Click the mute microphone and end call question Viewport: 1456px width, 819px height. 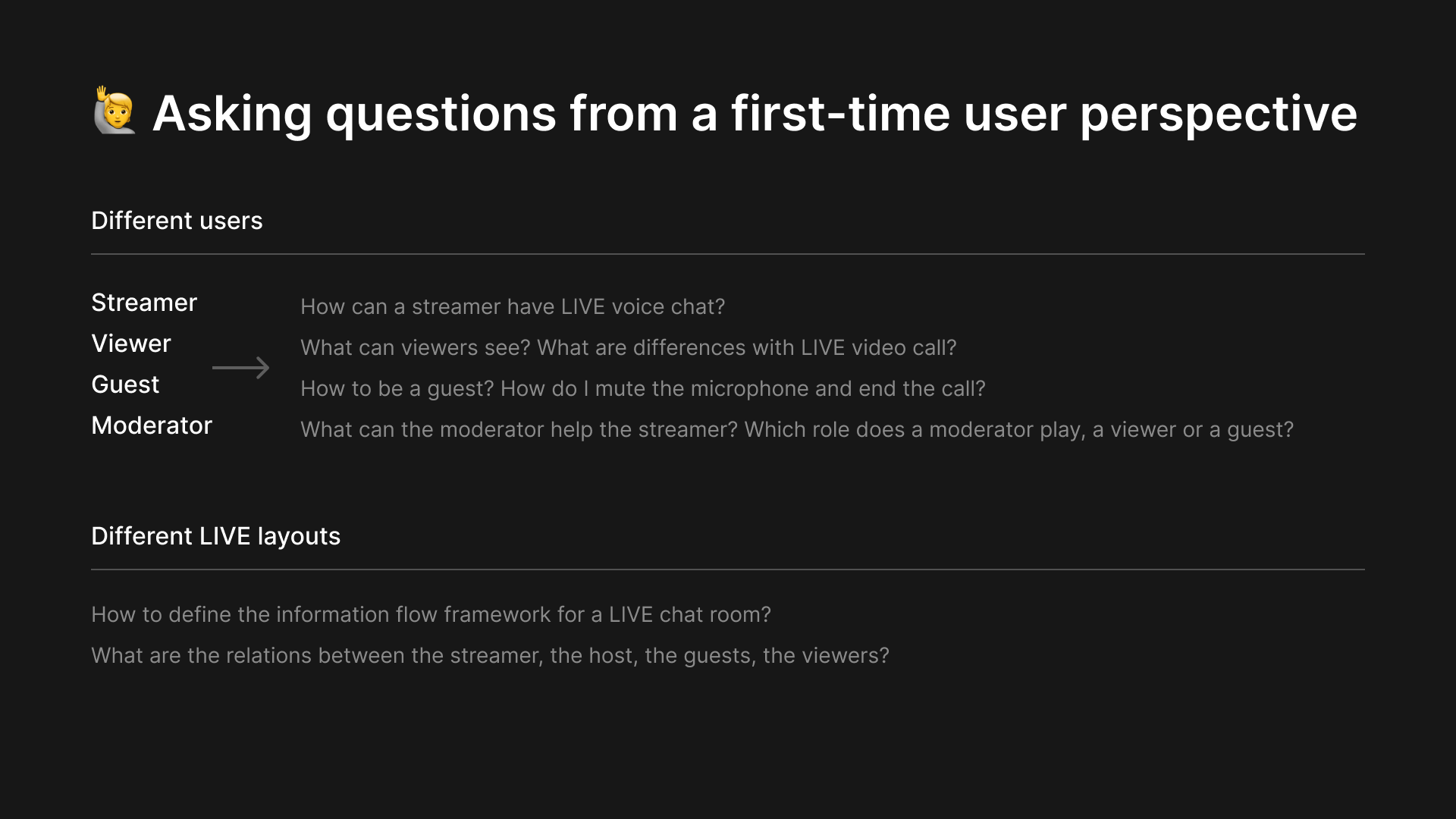tap(743, 388)
